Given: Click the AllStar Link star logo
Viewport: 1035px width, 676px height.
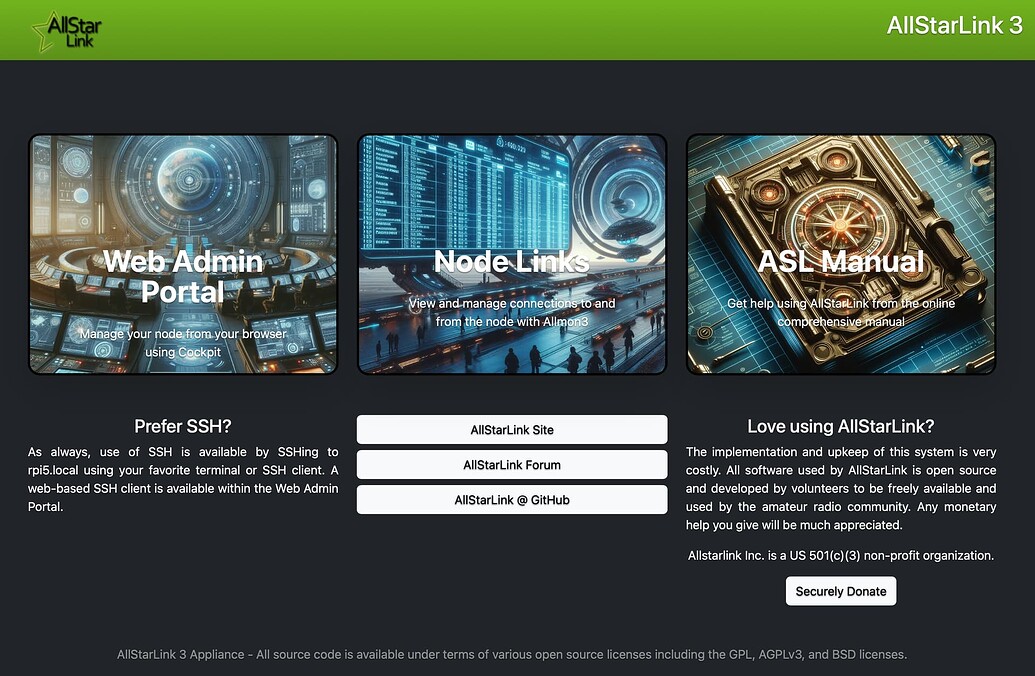Looking at the screenshot, I should point(66,31).
